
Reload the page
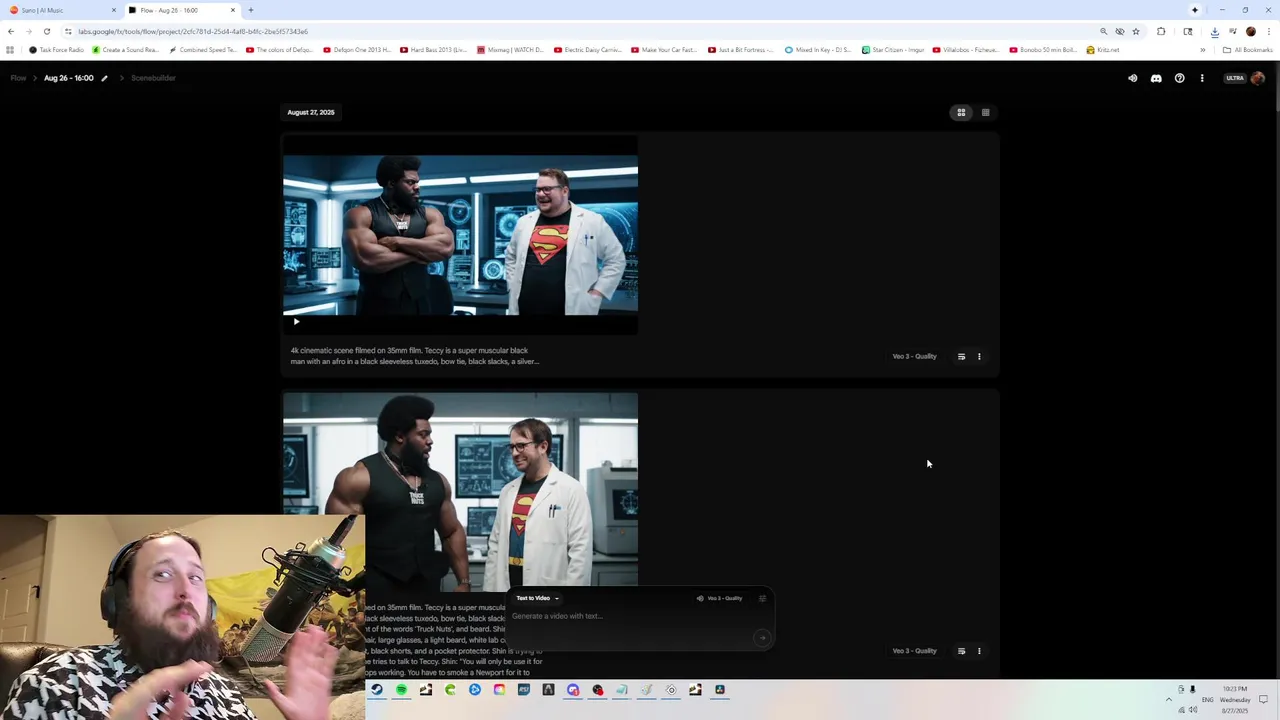pyautogui.click(x=46, y=31)
